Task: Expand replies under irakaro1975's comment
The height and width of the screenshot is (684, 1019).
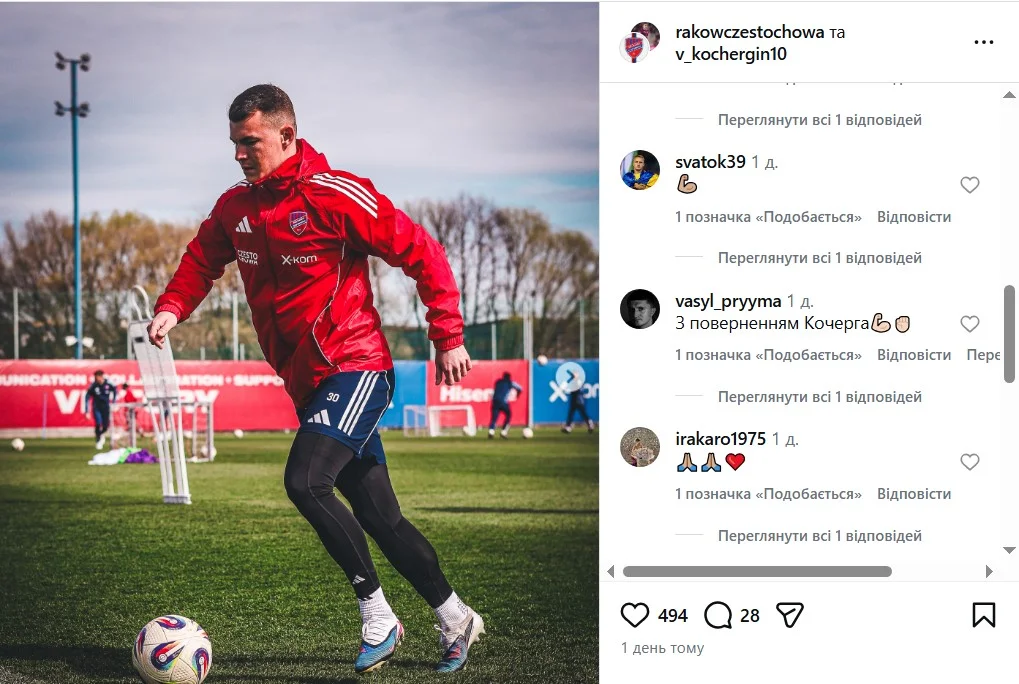Action: point(819,536)
